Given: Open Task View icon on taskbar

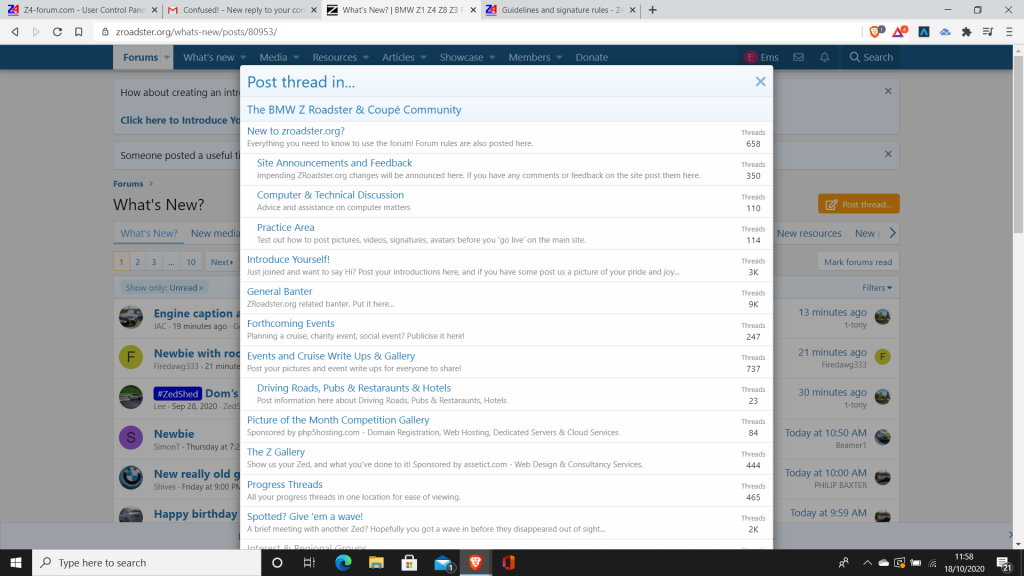Looking at the screenshot, I should point(310,562).
